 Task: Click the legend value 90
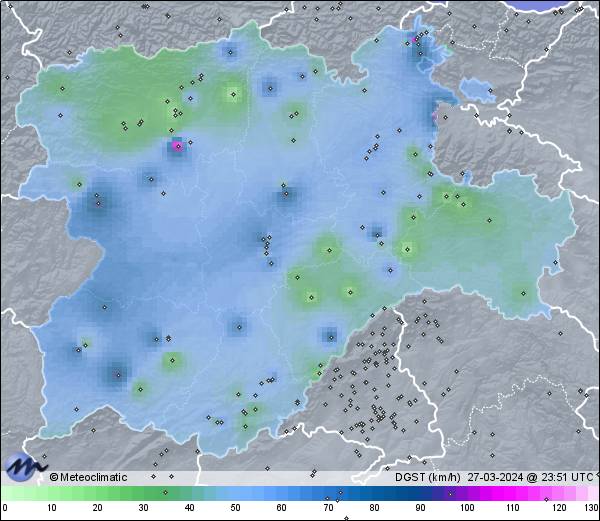point(420,508)
